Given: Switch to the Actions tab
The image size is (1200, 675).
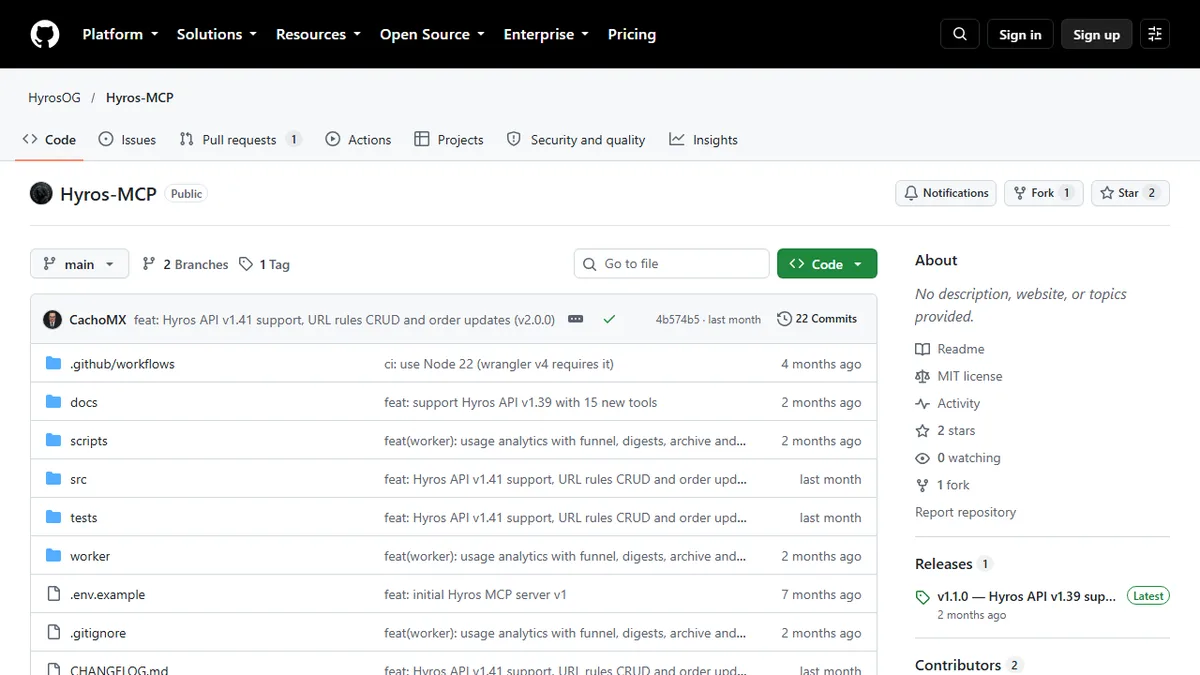Looking at the screenshot, I should tap(358, 140).
